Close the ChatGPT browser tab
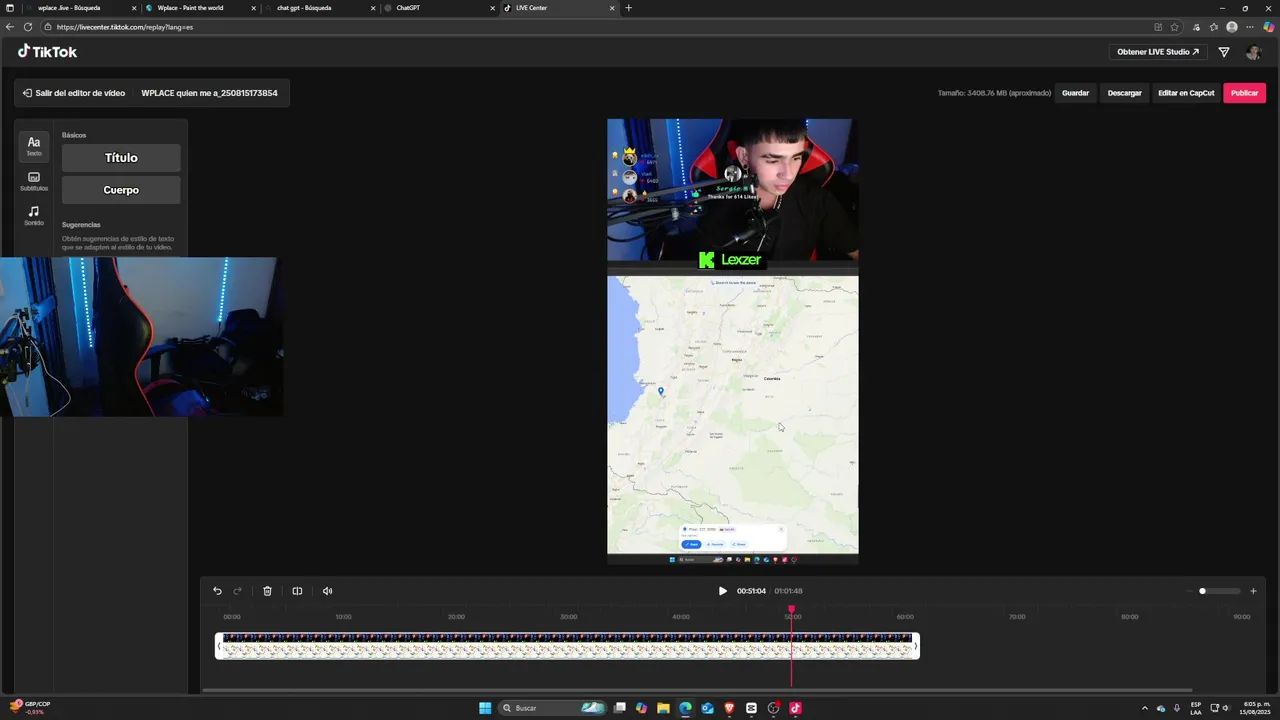 (x=492, y=8)
